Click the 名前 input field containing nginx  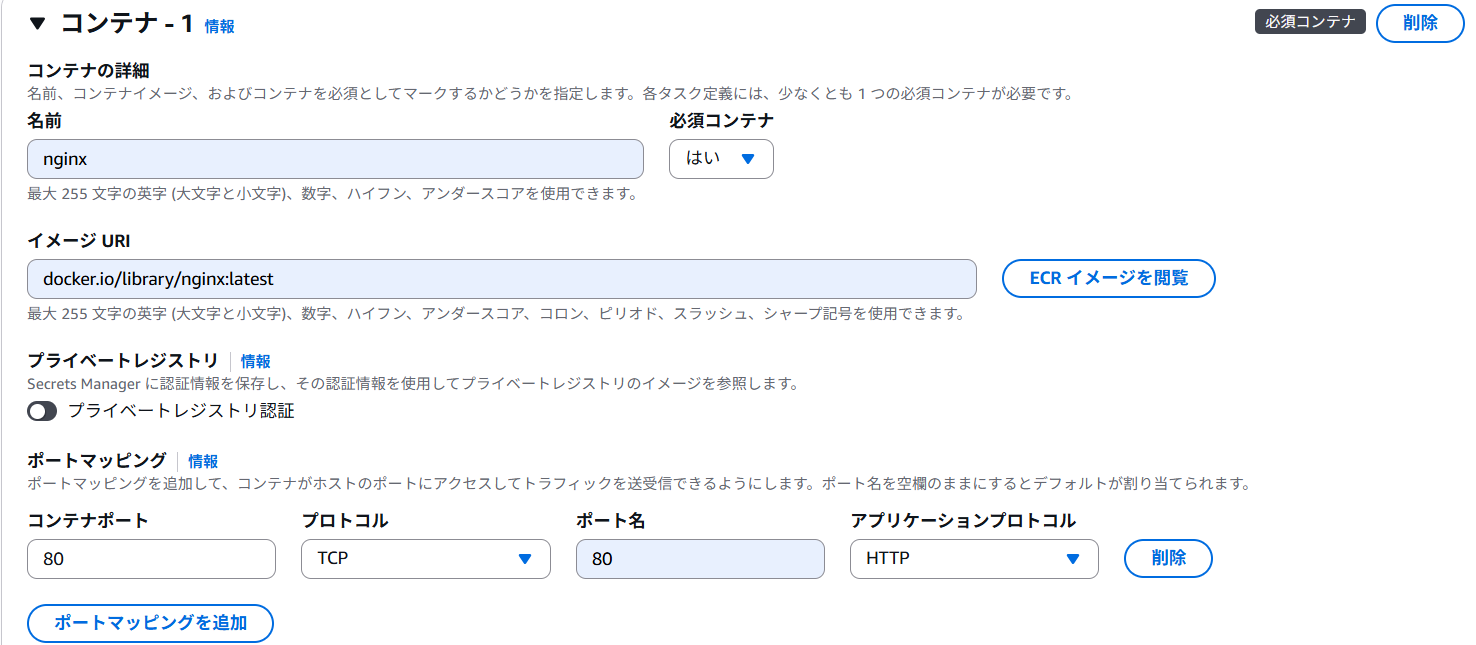(335, 159)
